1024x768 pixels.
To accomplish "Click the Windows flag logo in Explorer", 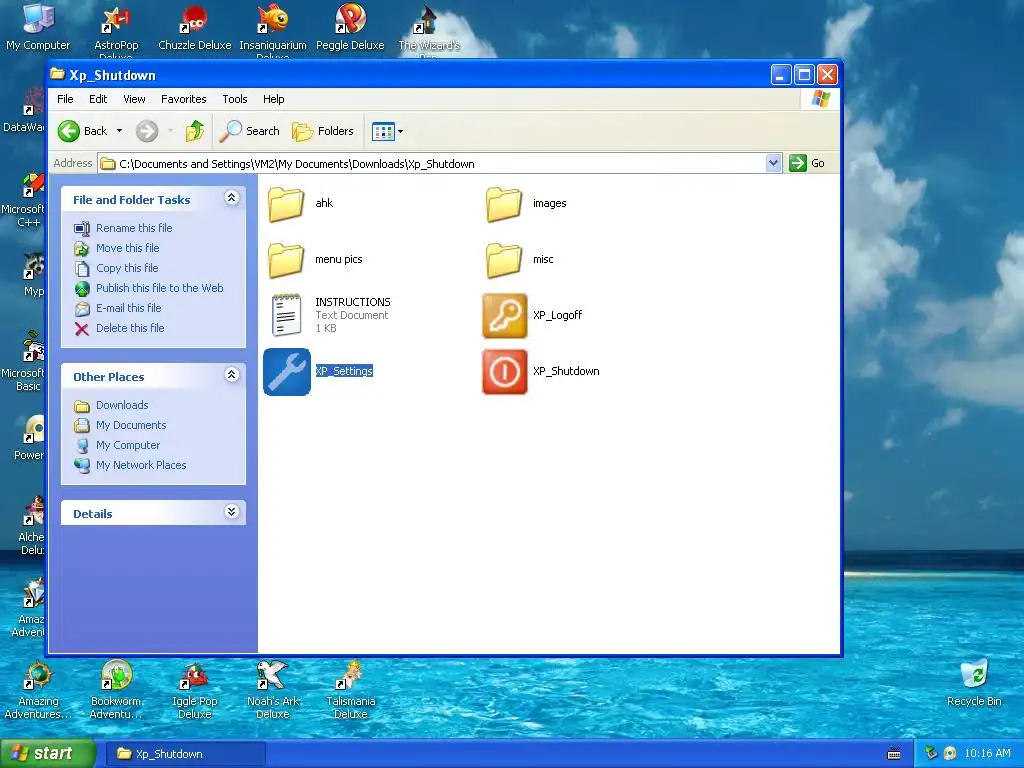I will [820, 99].
